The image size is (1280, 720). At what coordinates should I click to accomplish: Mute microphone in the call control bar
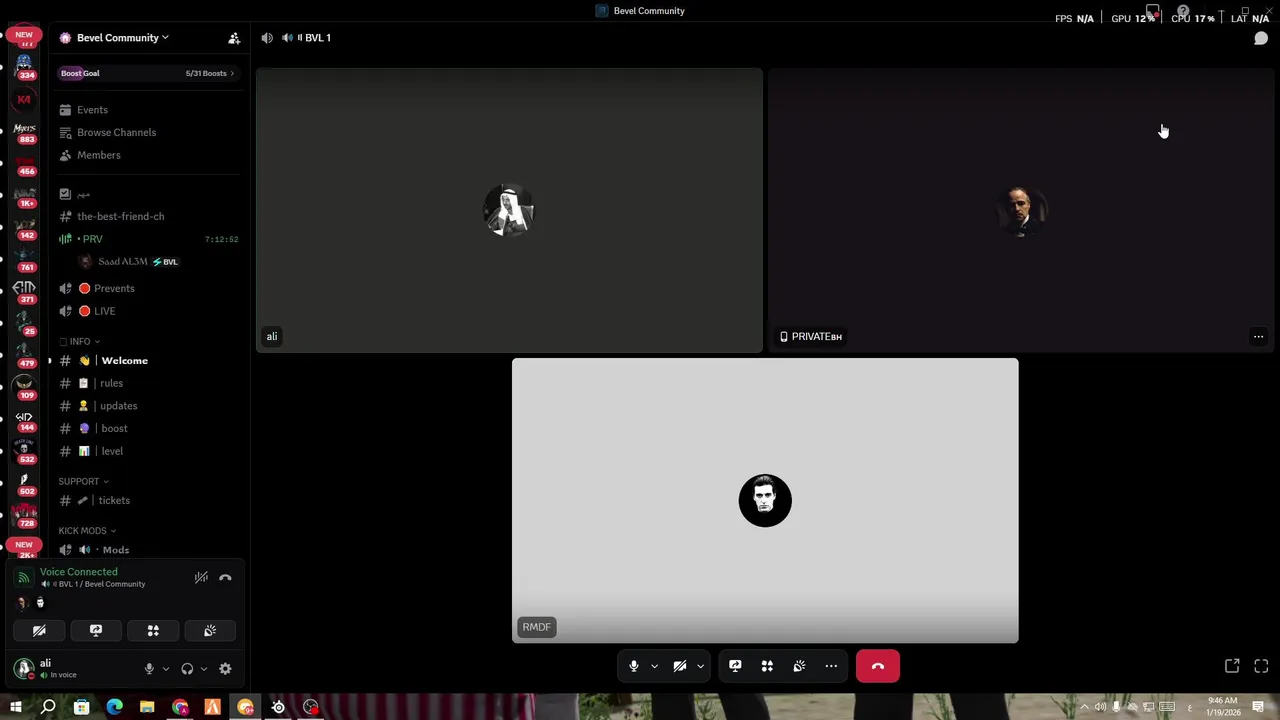tap(634, 666)
